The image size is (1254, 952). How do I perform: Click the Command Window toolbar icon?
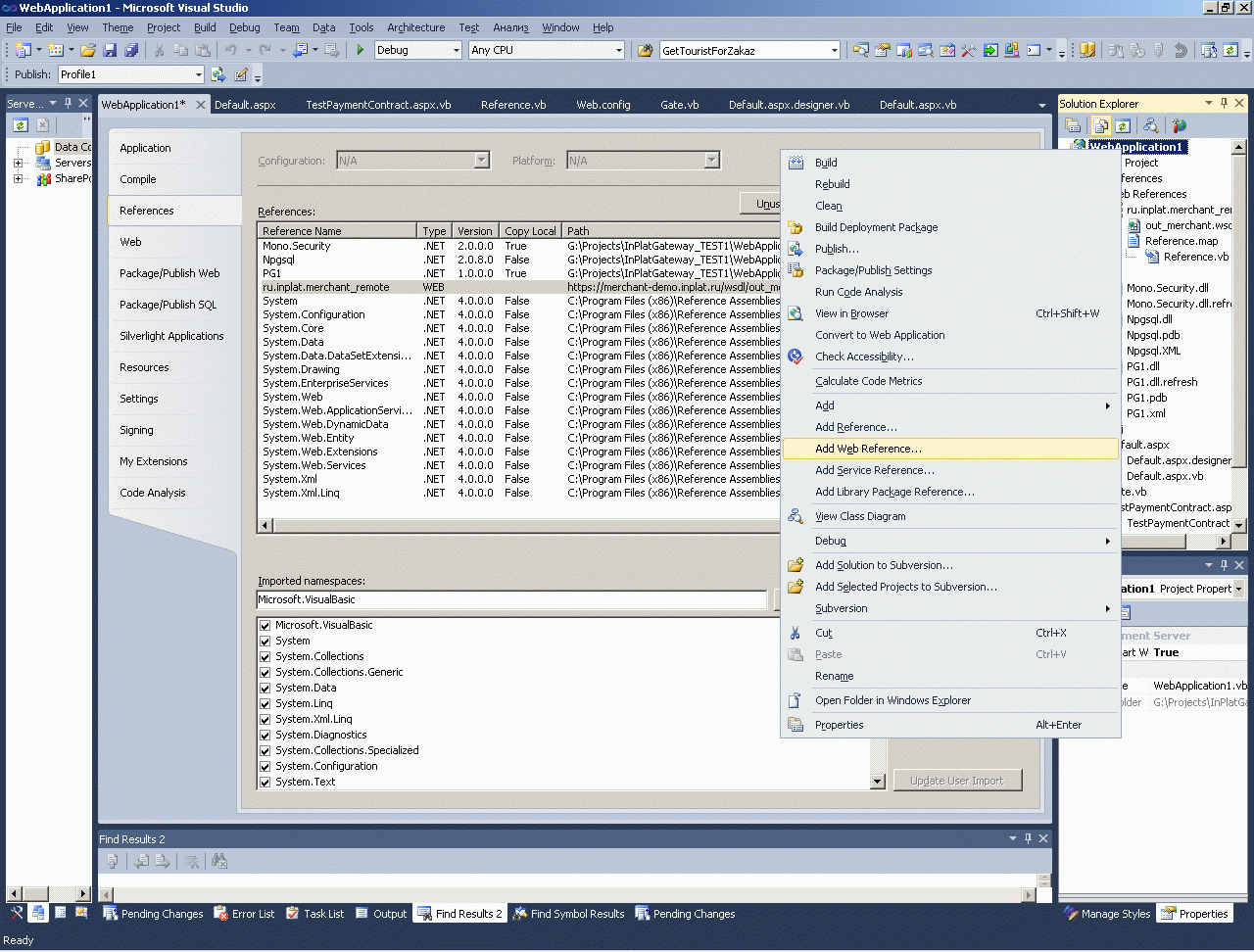1034,50
